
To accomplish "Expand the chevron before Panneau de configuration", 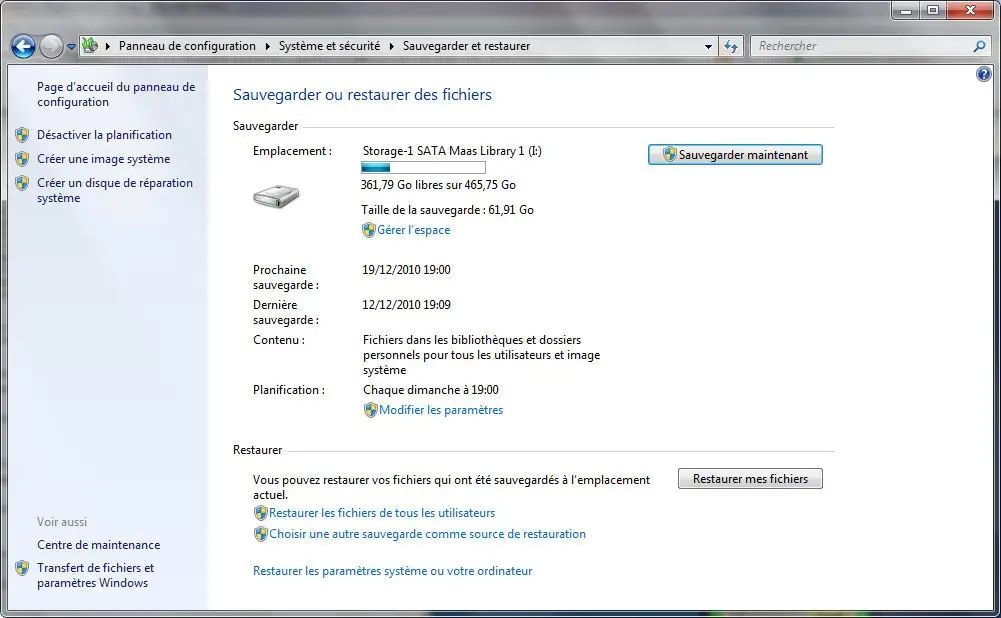I will 108,46.
